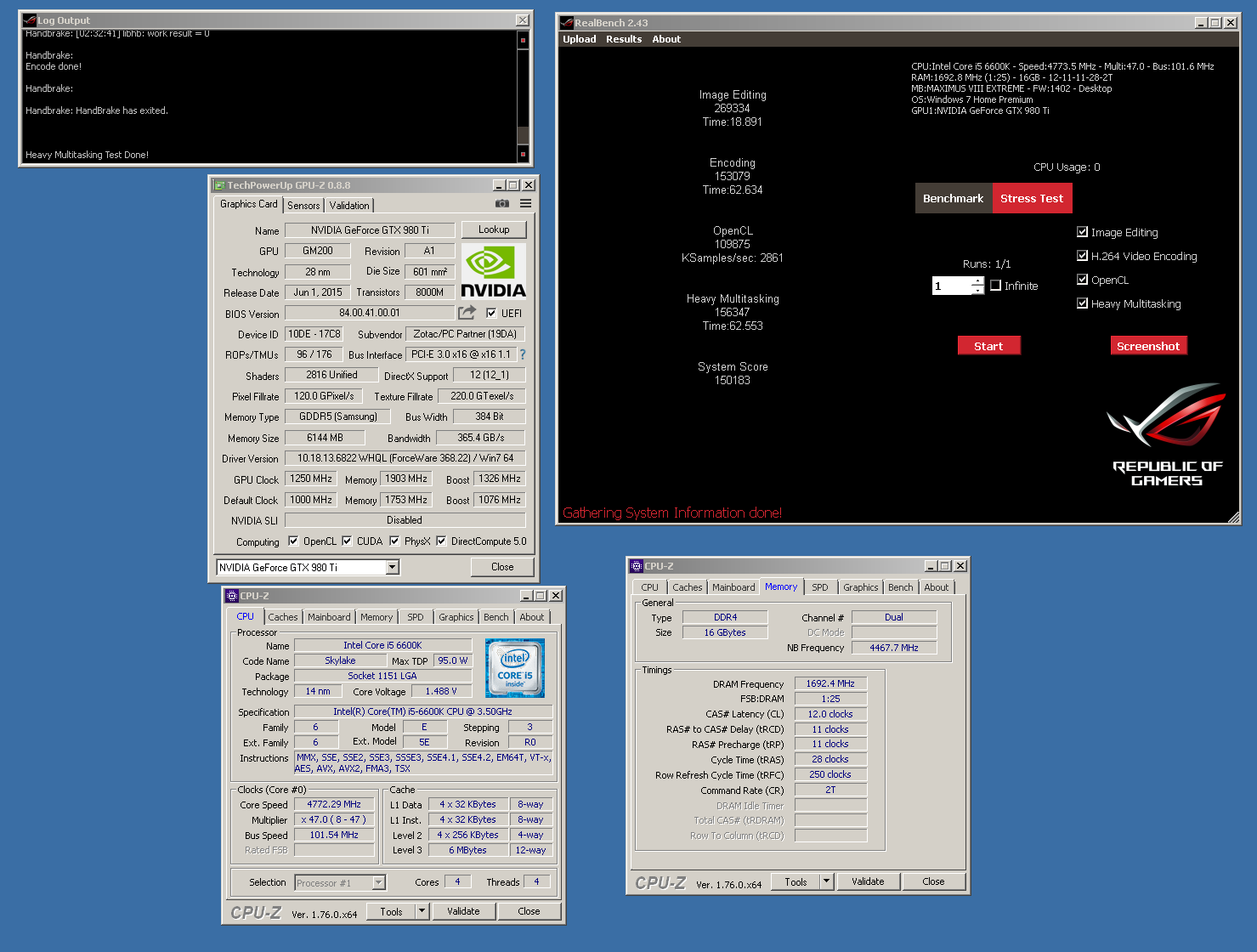The width and height of the screenshot is (1257, 952).
Task: Click the Screenshot button in RealBench
Action: click(x=1148, y=346)
